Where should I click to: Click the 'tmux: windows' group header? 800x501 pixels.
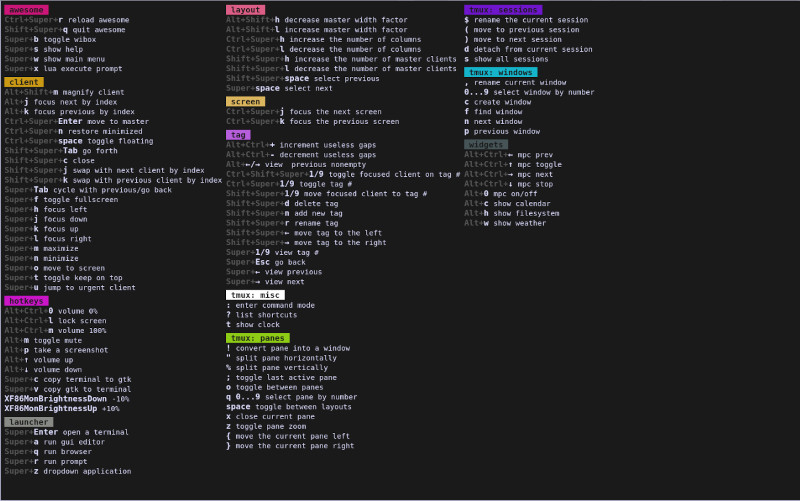(x=501, y=72)
